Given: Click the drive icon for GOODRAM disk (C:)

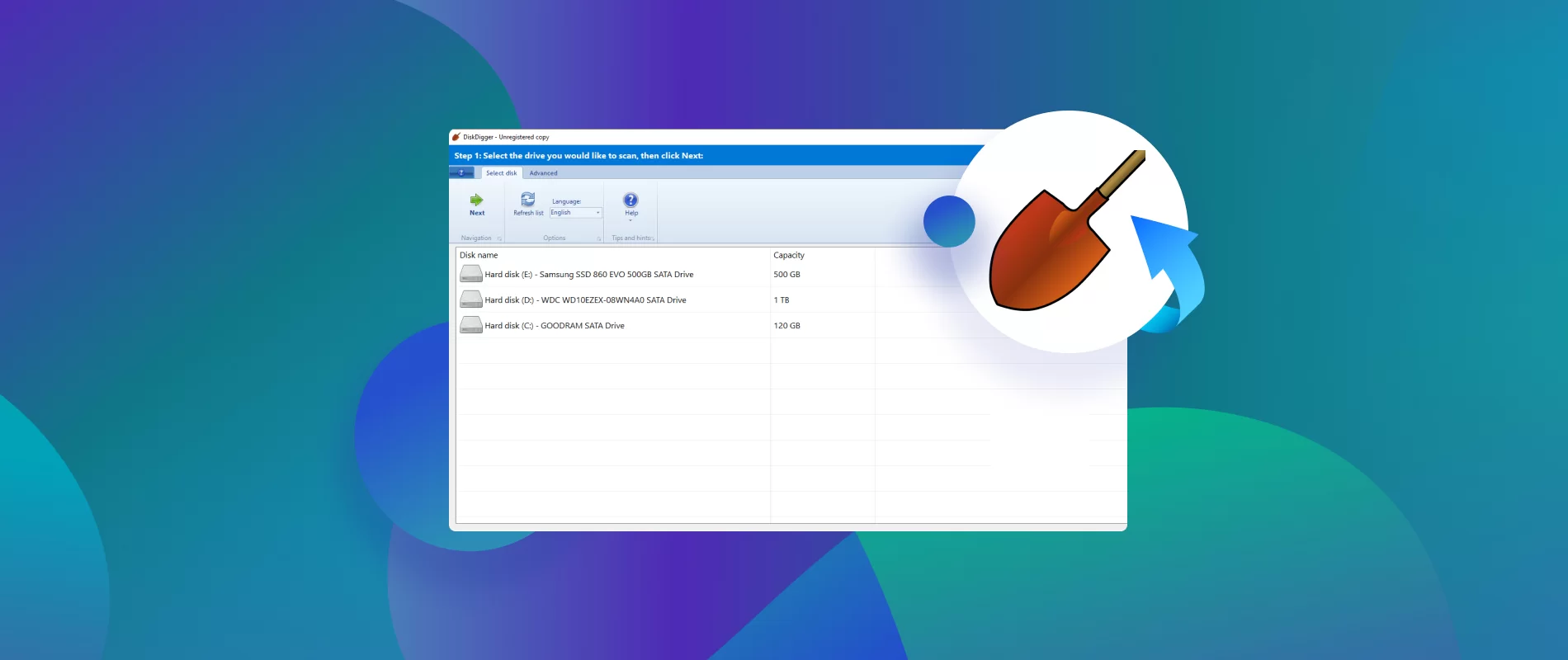Looking at the screenshot, I should (x=471, y=325).
